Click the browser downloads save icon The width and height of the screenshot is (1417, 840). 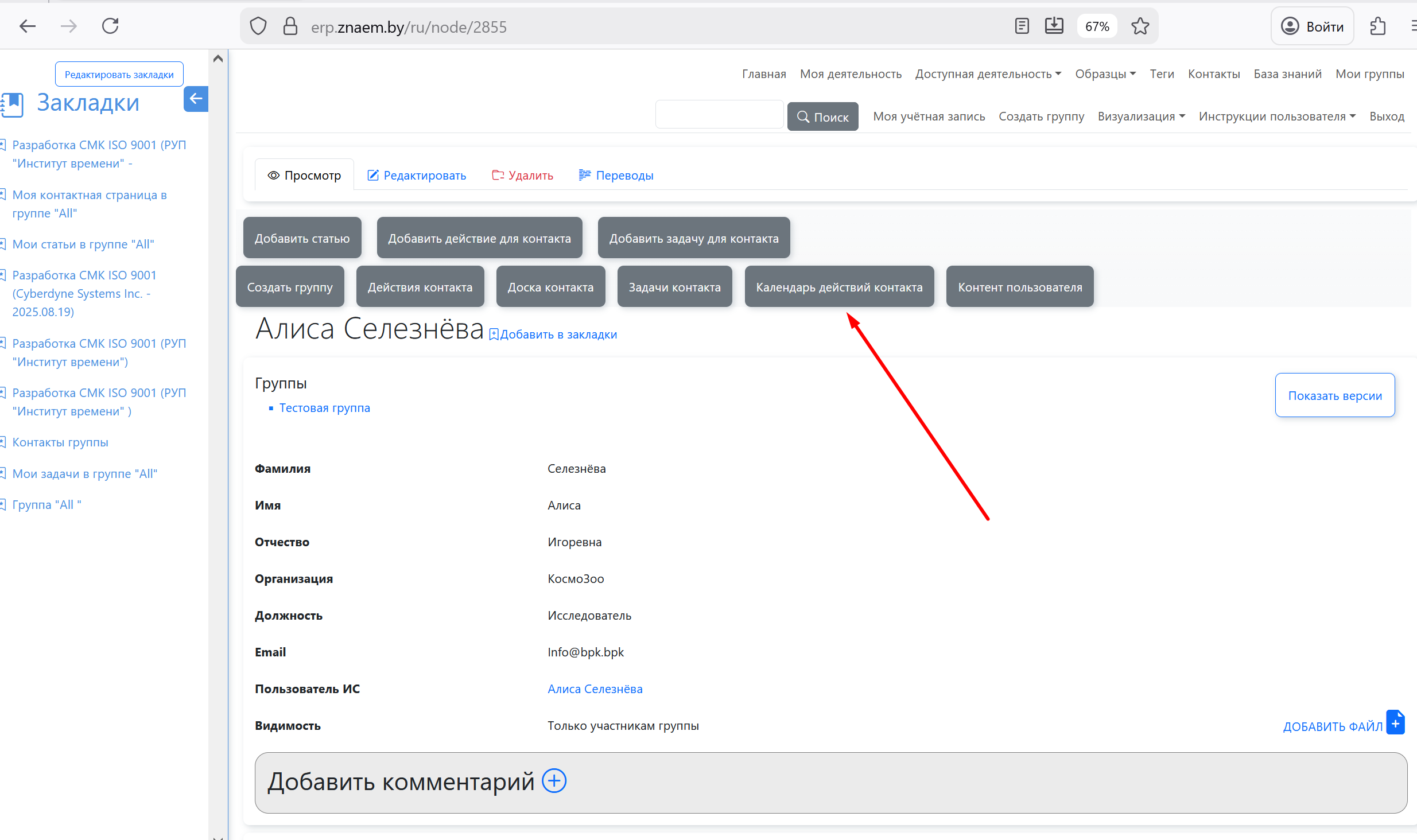click(x=1054, y=26)
